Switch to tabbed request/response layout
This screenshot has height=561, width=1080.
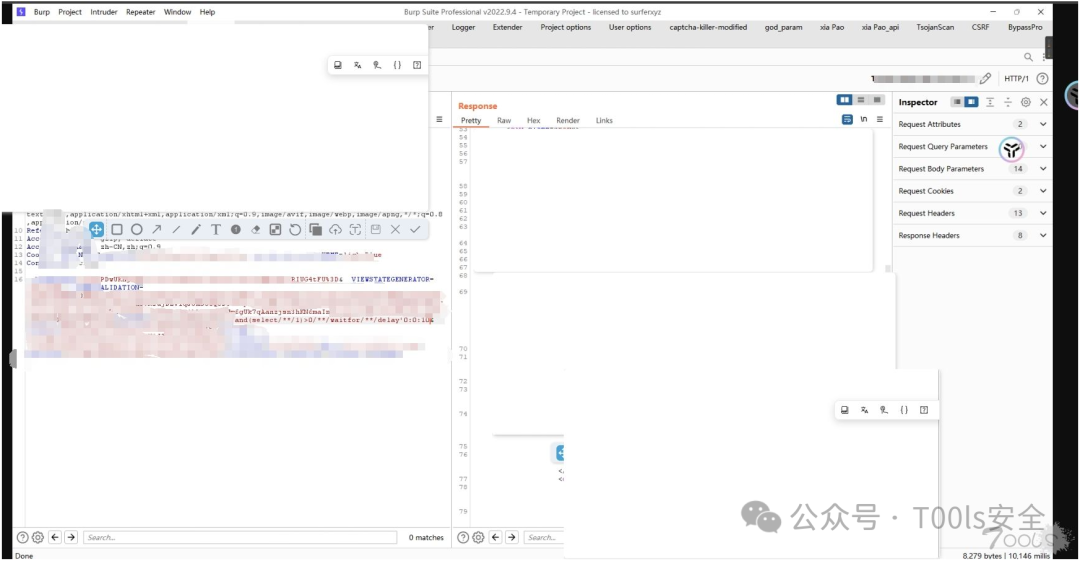(877, 100)
